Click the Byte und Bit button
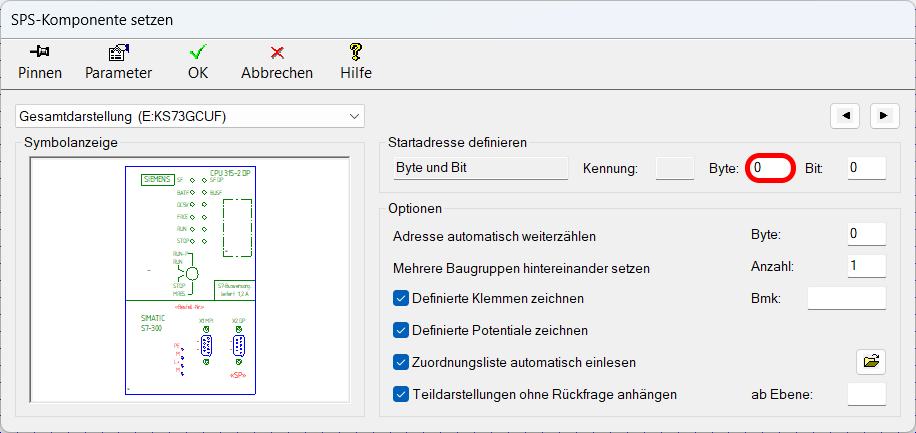Viewport: 916px width, 433px height. (478, 168)
